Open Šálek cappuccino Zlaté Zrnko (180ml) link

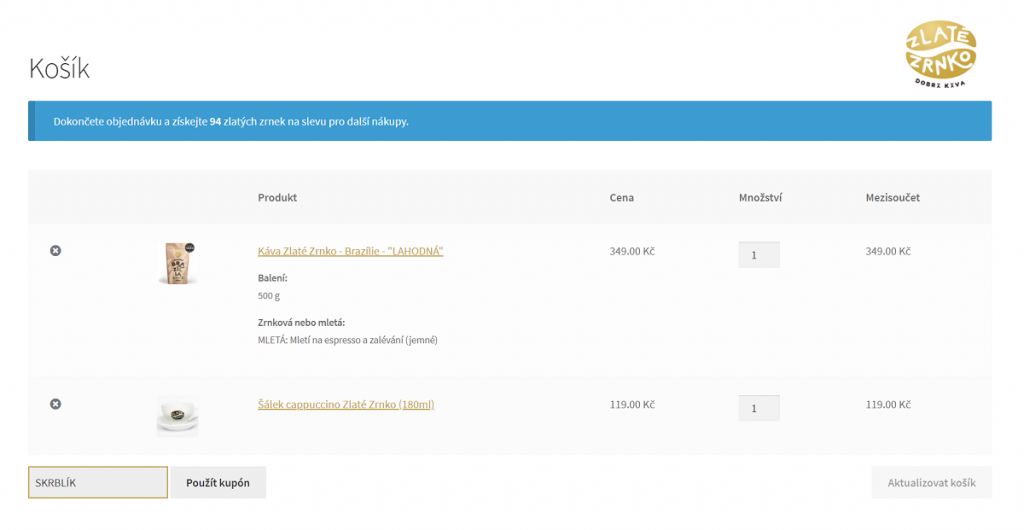point(345,405)
